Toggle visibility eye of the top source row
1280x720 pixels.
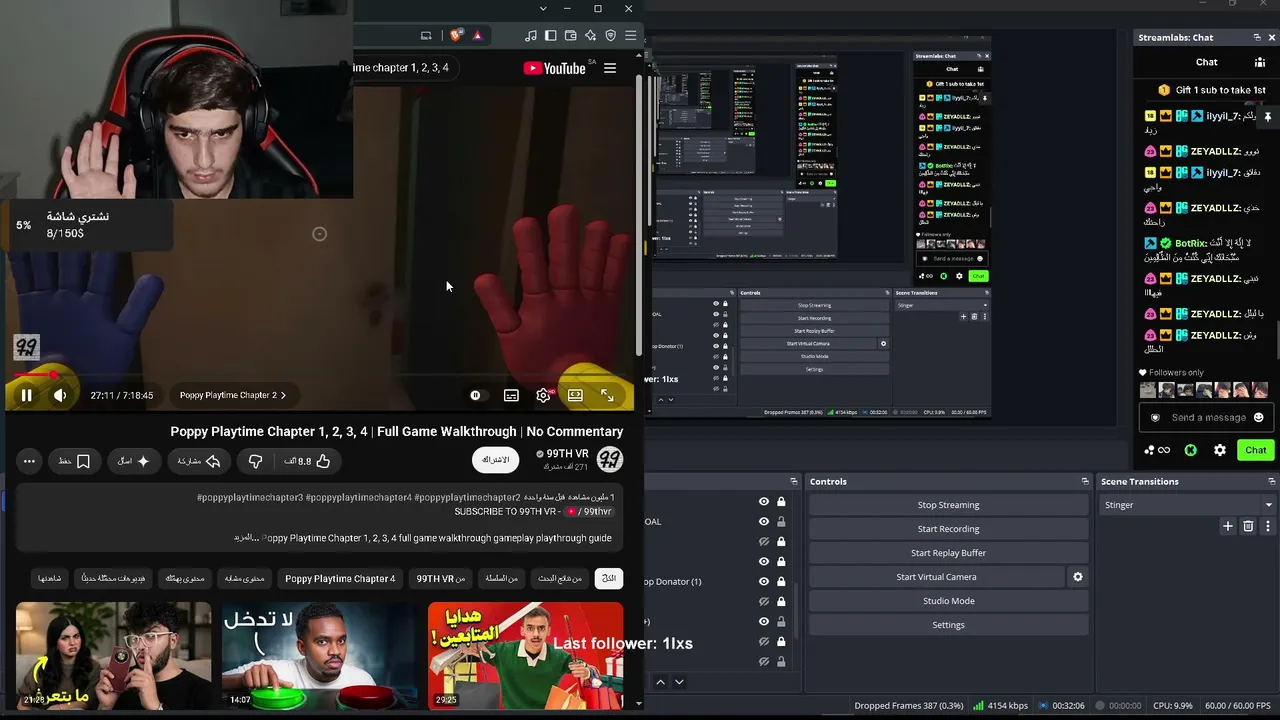click(764, 502)
